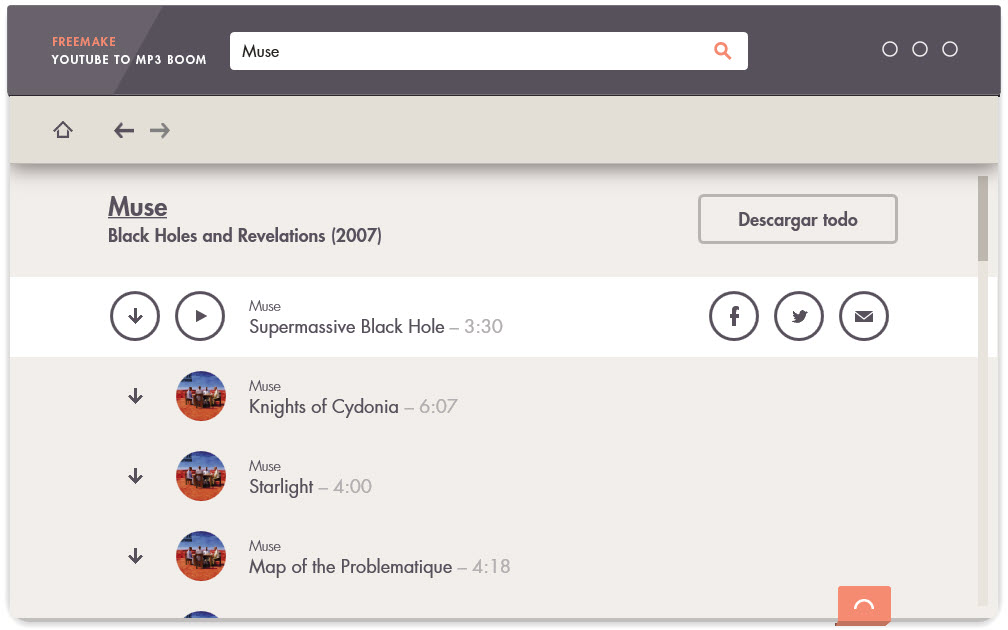The width and height of the screenshot is (1008, 630).
Task: Download Supermassive Black Hole track
Action: (x=135, y=316)
